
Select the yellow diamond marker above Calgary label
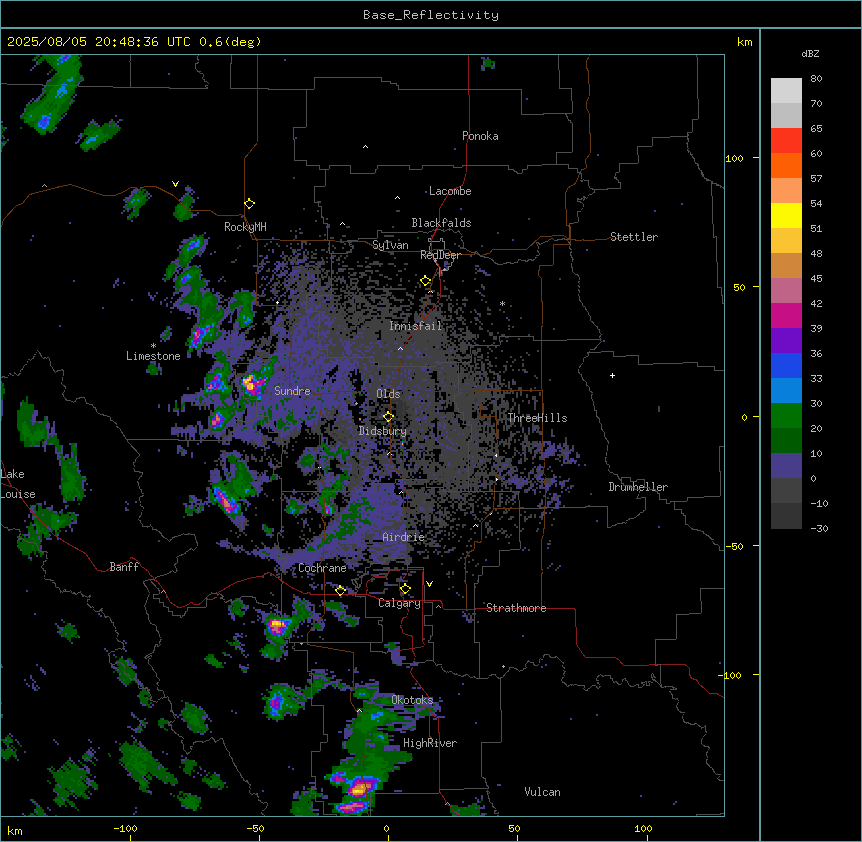coord(405,589)
